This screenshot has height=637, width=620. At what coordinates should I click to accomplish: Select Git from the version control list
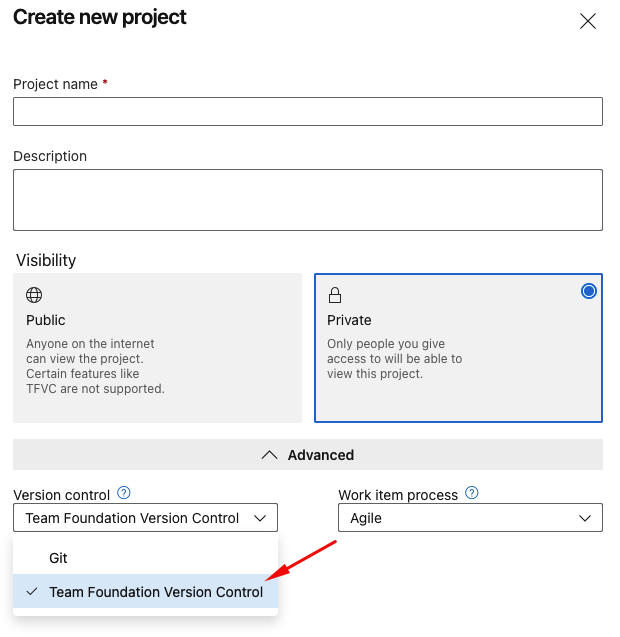(58, 558)
